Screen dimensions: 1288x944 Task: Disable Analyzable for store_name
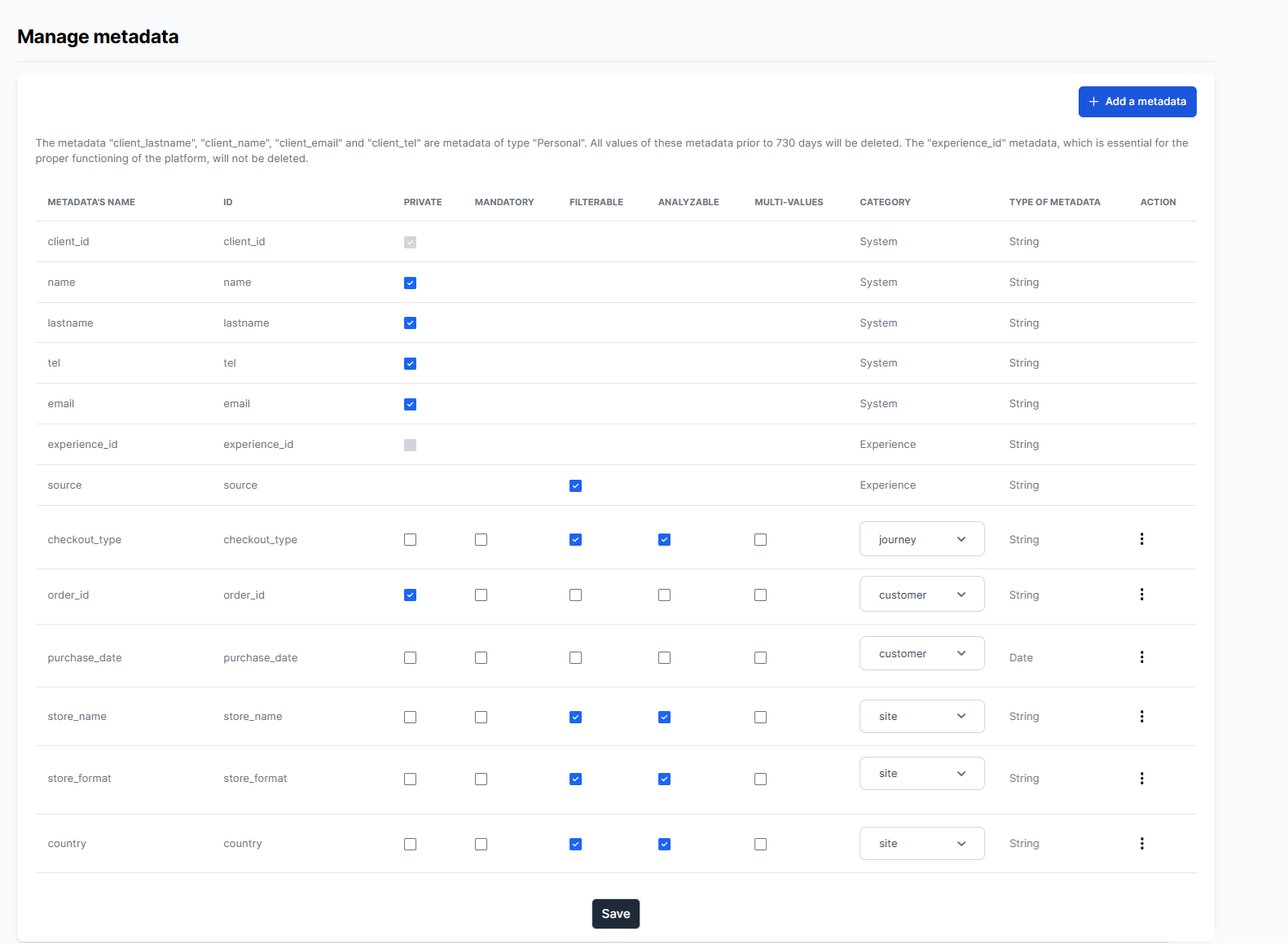click(x=664, y=718)
